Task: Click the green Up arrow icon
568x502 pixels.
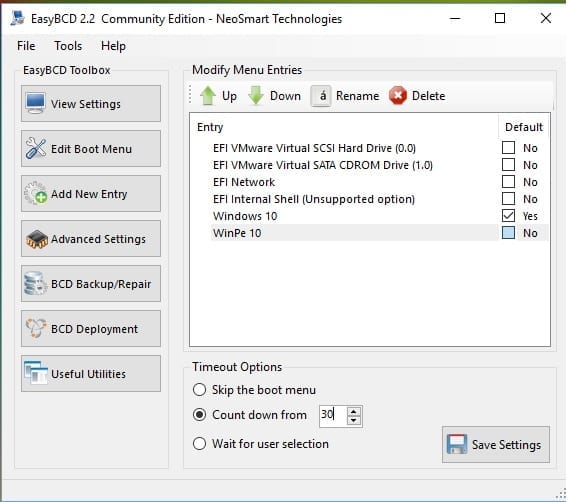Action: tap(208, 96)
